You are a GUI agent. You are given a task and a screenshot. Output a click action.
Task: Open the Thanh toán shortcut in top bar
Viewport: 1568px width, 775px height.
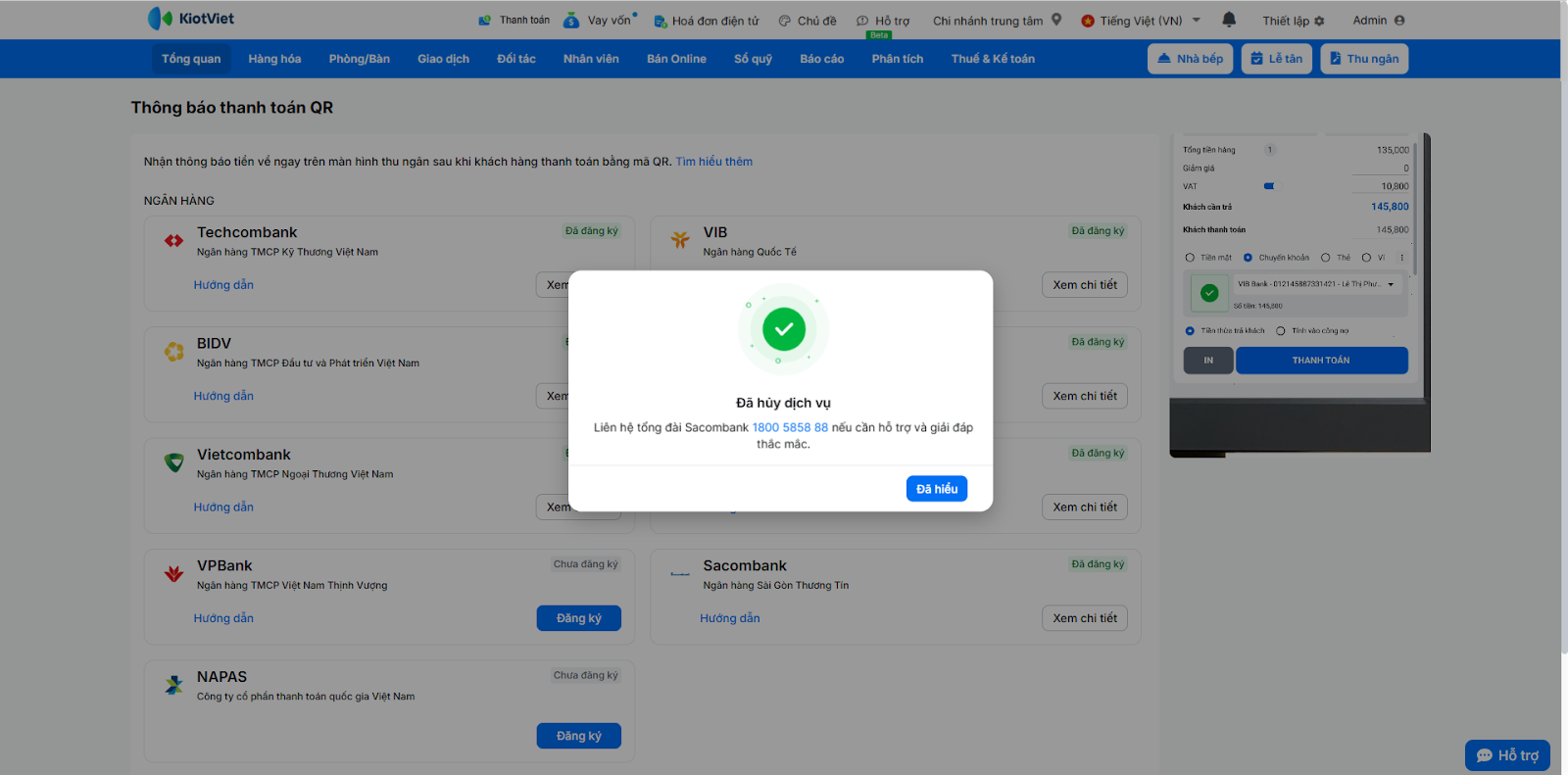point(514,20)
